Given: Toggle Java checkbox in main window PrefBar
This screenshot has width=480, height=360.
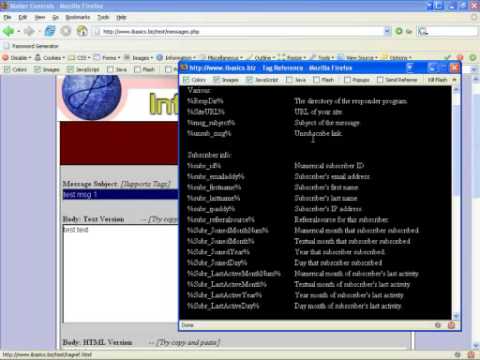Looking at the screenshot, I should (110, 69).
